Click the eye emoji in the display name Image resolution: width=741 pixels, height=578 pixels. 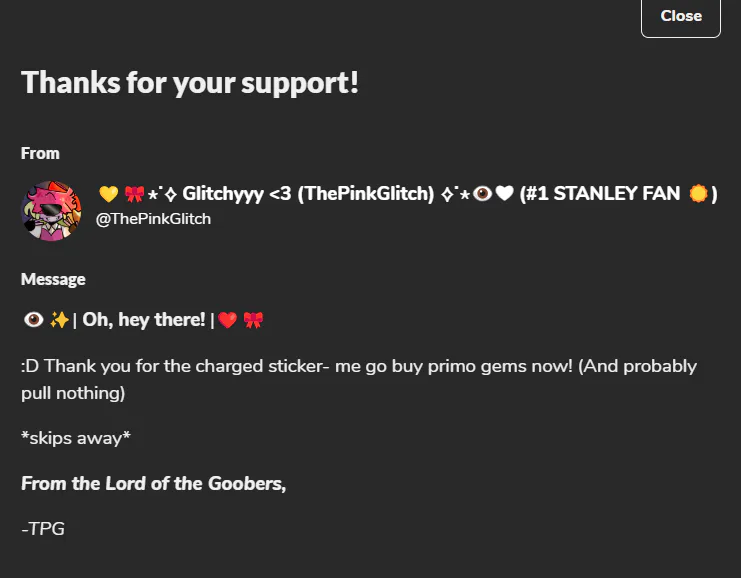click(482, 194)
